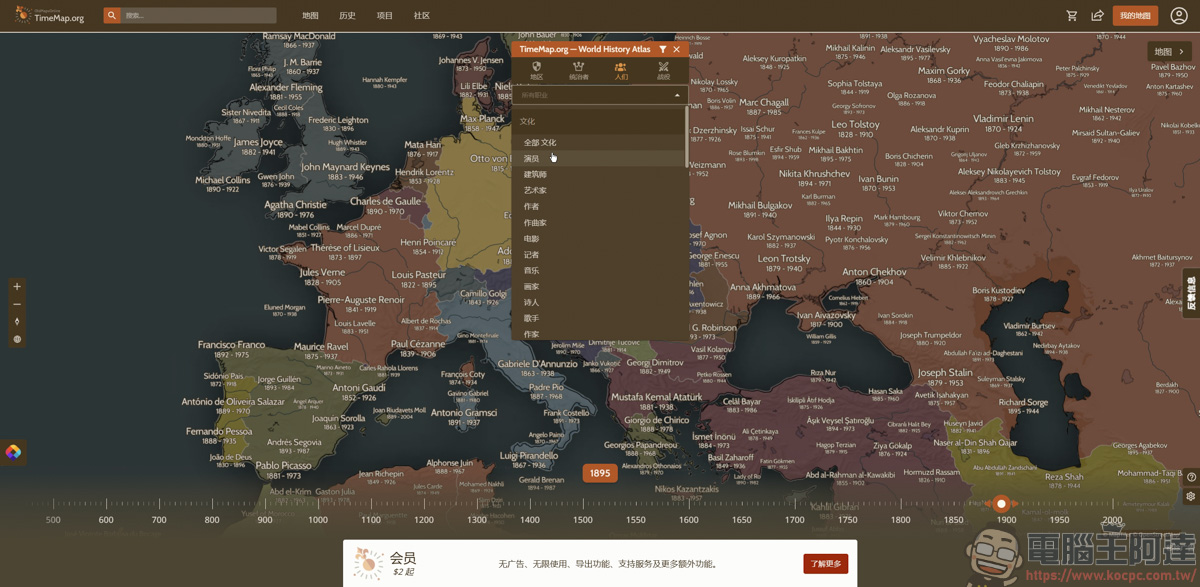Click Leo Tolstoy on the map
Image resolution: width=1200 pixels, height=587 pixels.
tap(855, 125)
